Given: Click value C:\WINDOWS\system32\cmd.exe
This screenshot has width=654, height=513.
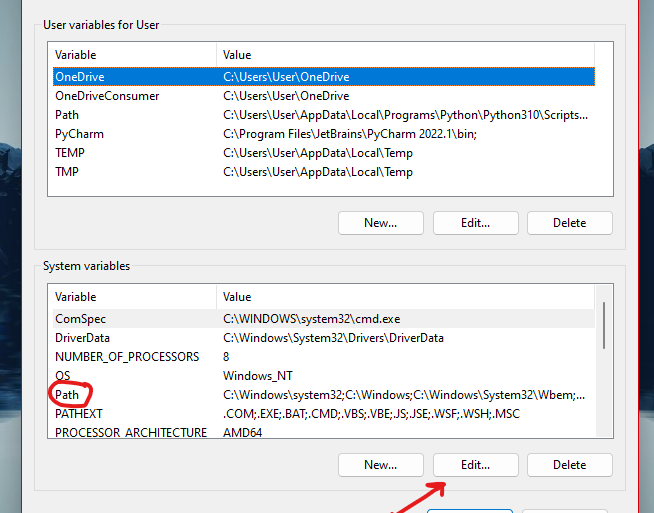Looking at the screenshot, I should click(x=312, y=319).
